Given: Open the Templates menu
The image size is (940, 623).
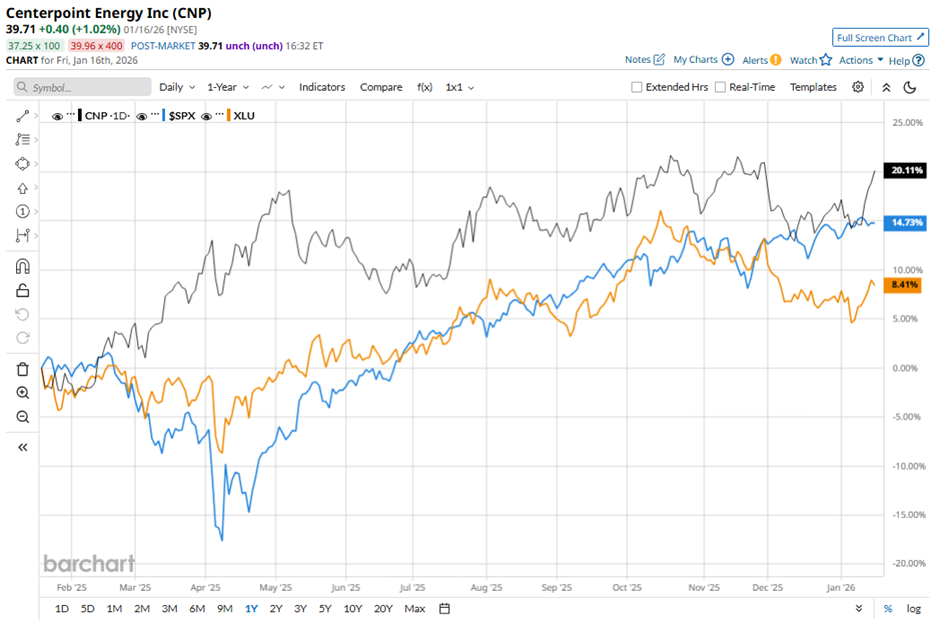Looking at the screenshot, I should (x=813, y=87).
